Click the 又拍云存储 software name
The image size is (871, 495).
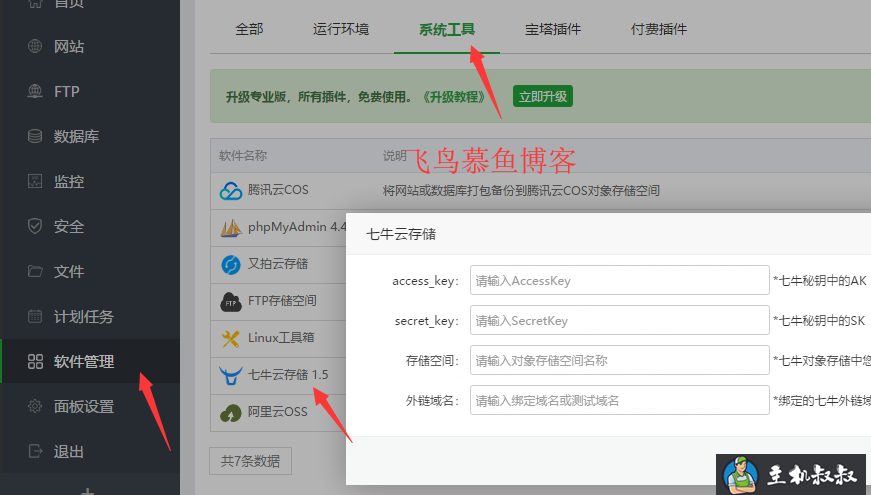click(x=278, y=263)
